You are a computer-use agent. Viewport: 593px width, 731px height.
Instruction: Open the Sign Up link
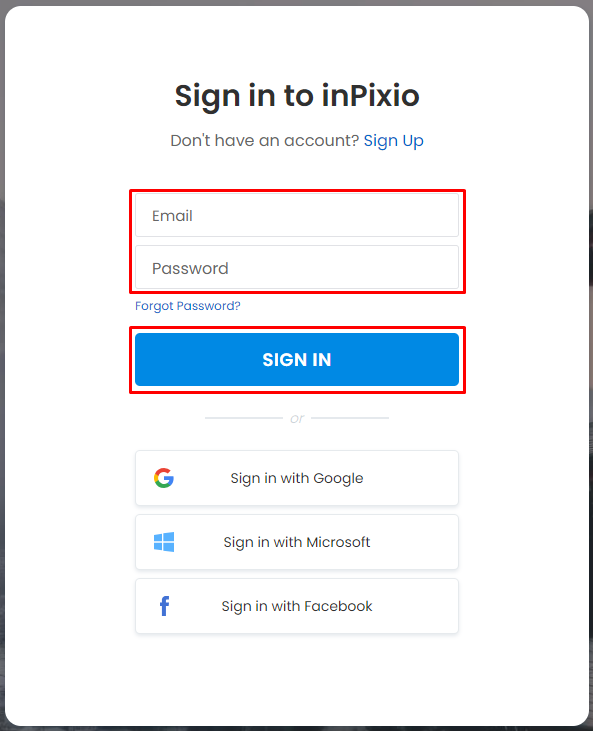[393, 141]
